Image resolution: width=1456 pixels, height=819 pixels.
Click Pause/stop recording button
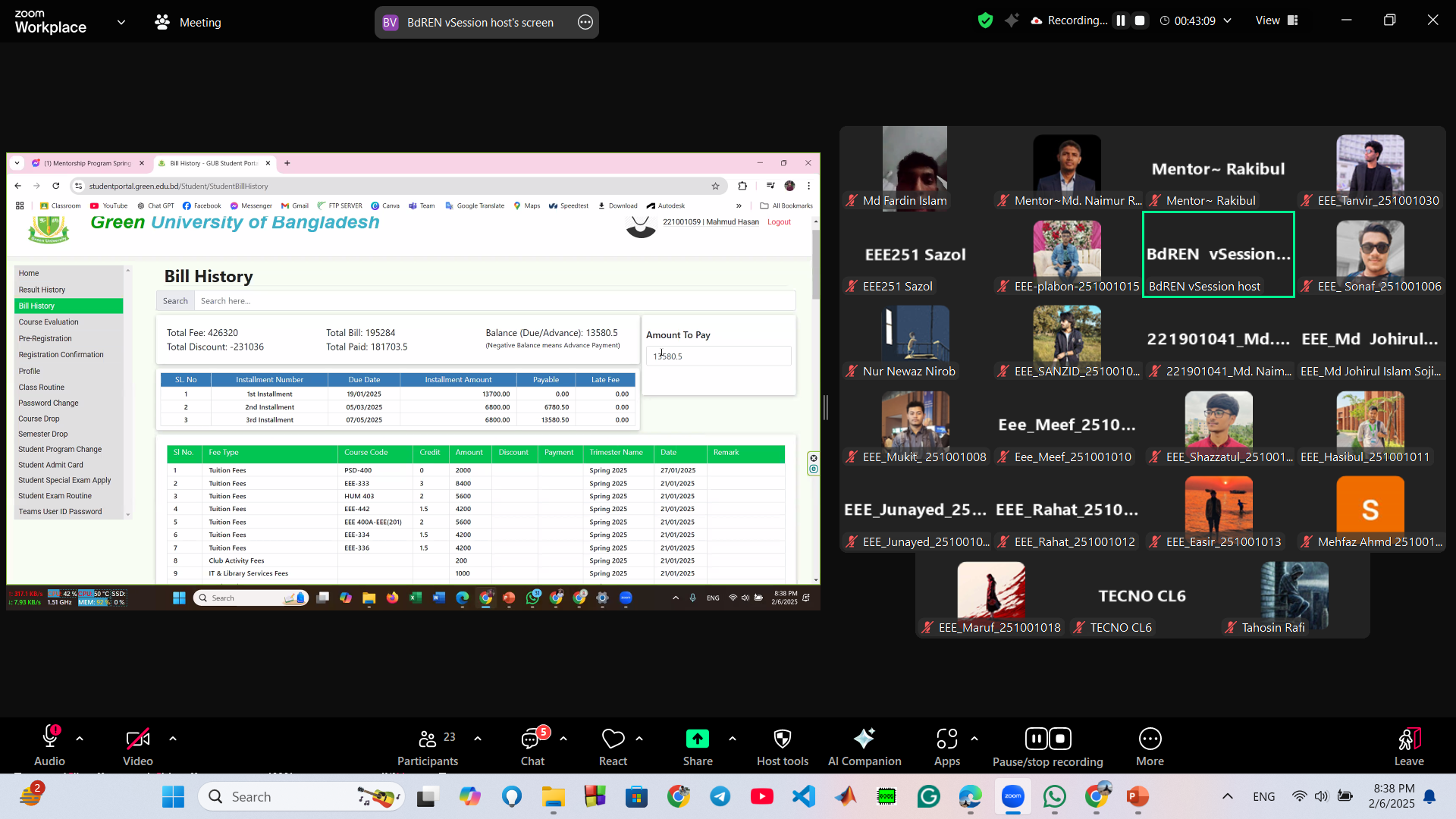pos(1047,745)
